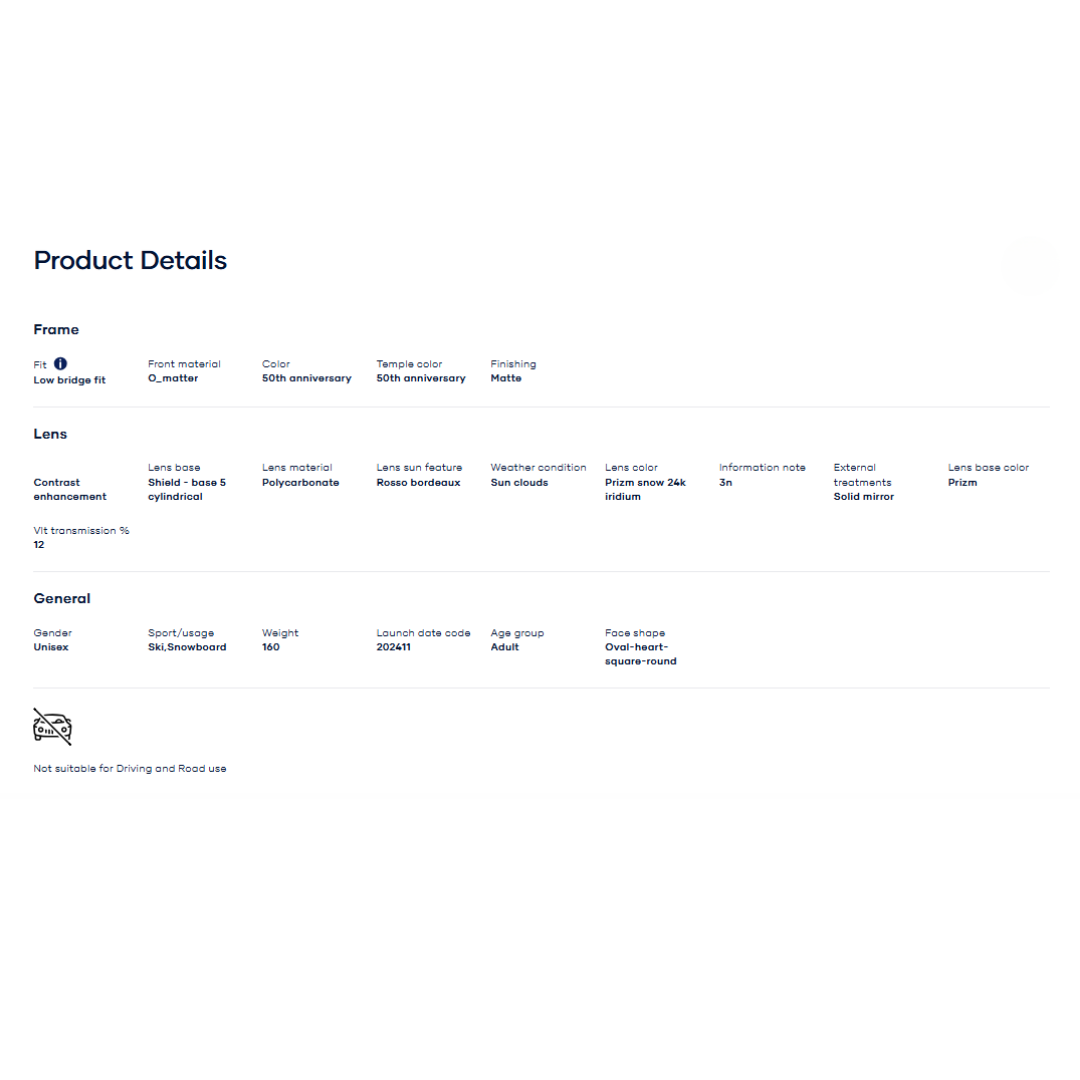Click the Launch date code 202411

[393, 647]
